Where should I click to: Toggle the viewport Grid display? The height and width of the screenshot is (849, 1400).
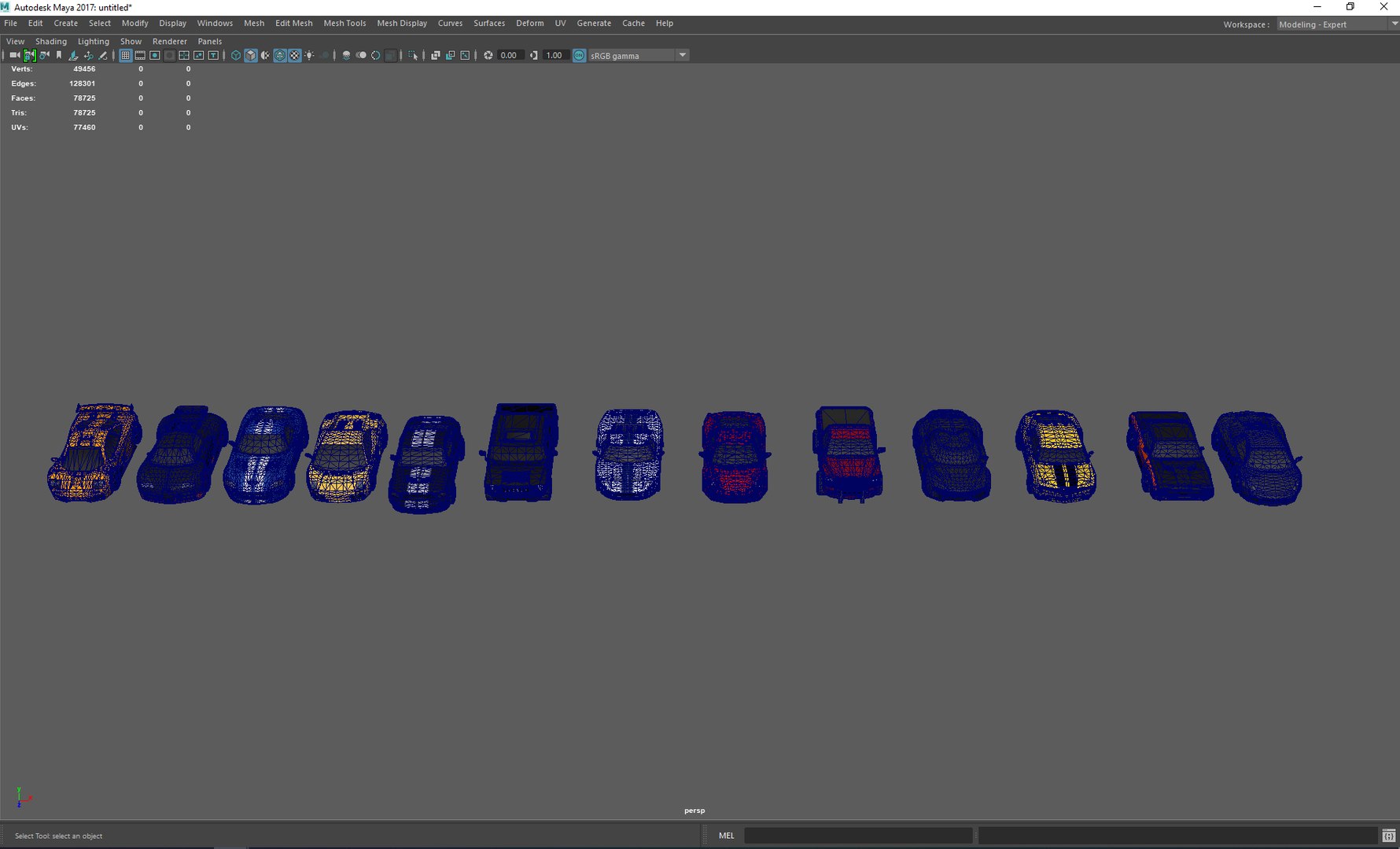[x=125, y=55]
